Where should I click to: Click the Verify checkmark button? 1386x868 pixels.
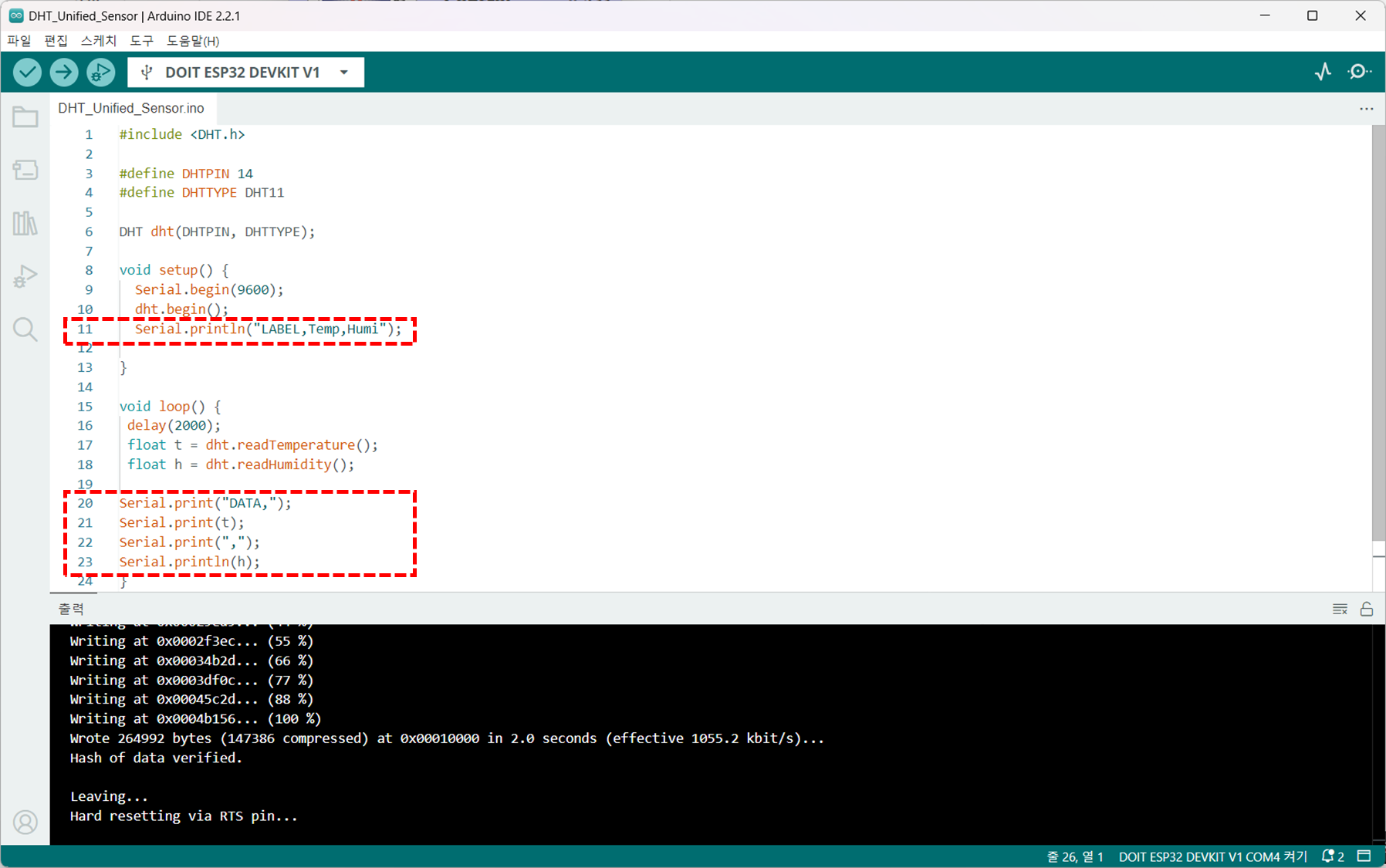(x=27, y=73)
